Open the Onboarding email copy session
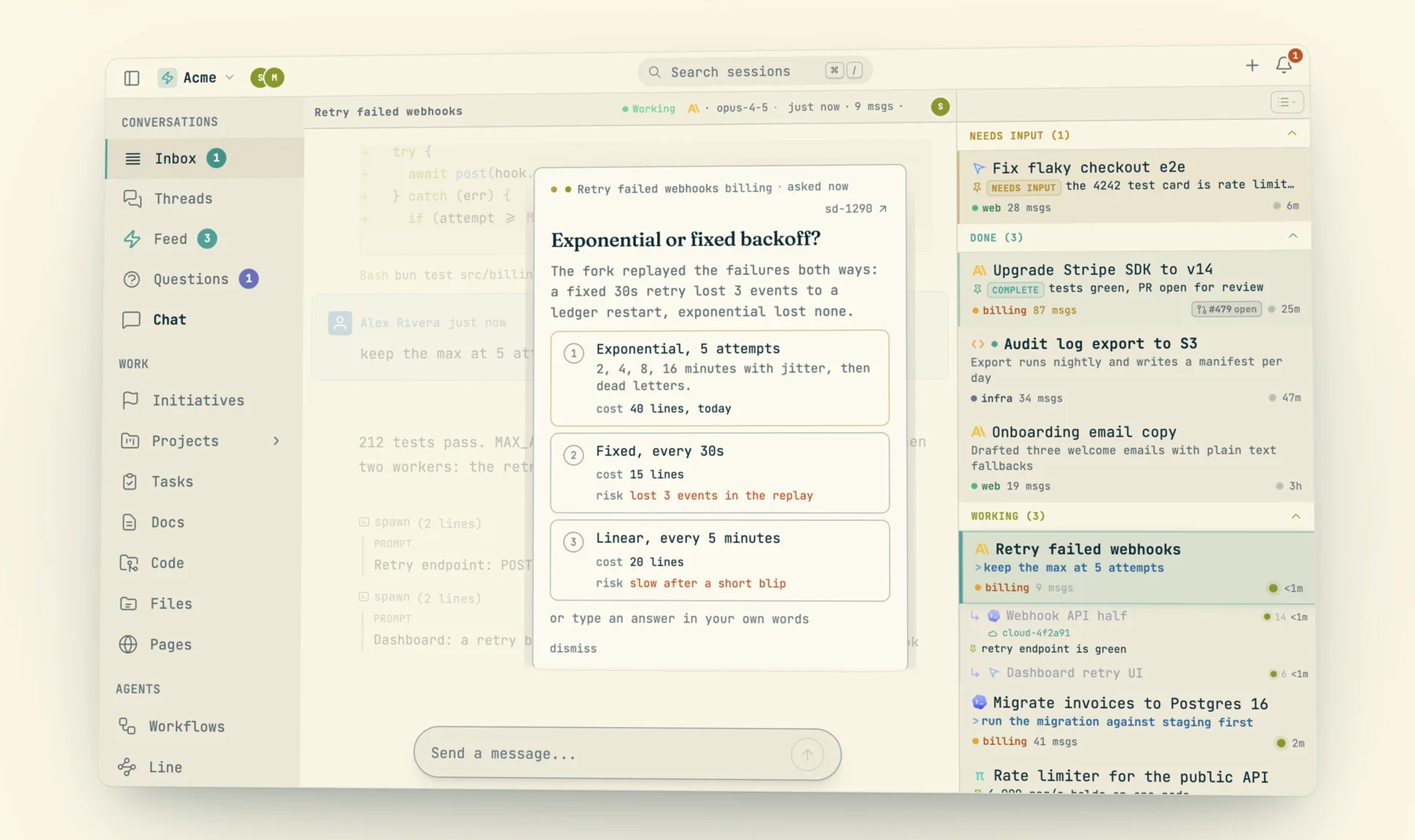Viewport: 1415px width, 840px height. [x=1137, y=458]
